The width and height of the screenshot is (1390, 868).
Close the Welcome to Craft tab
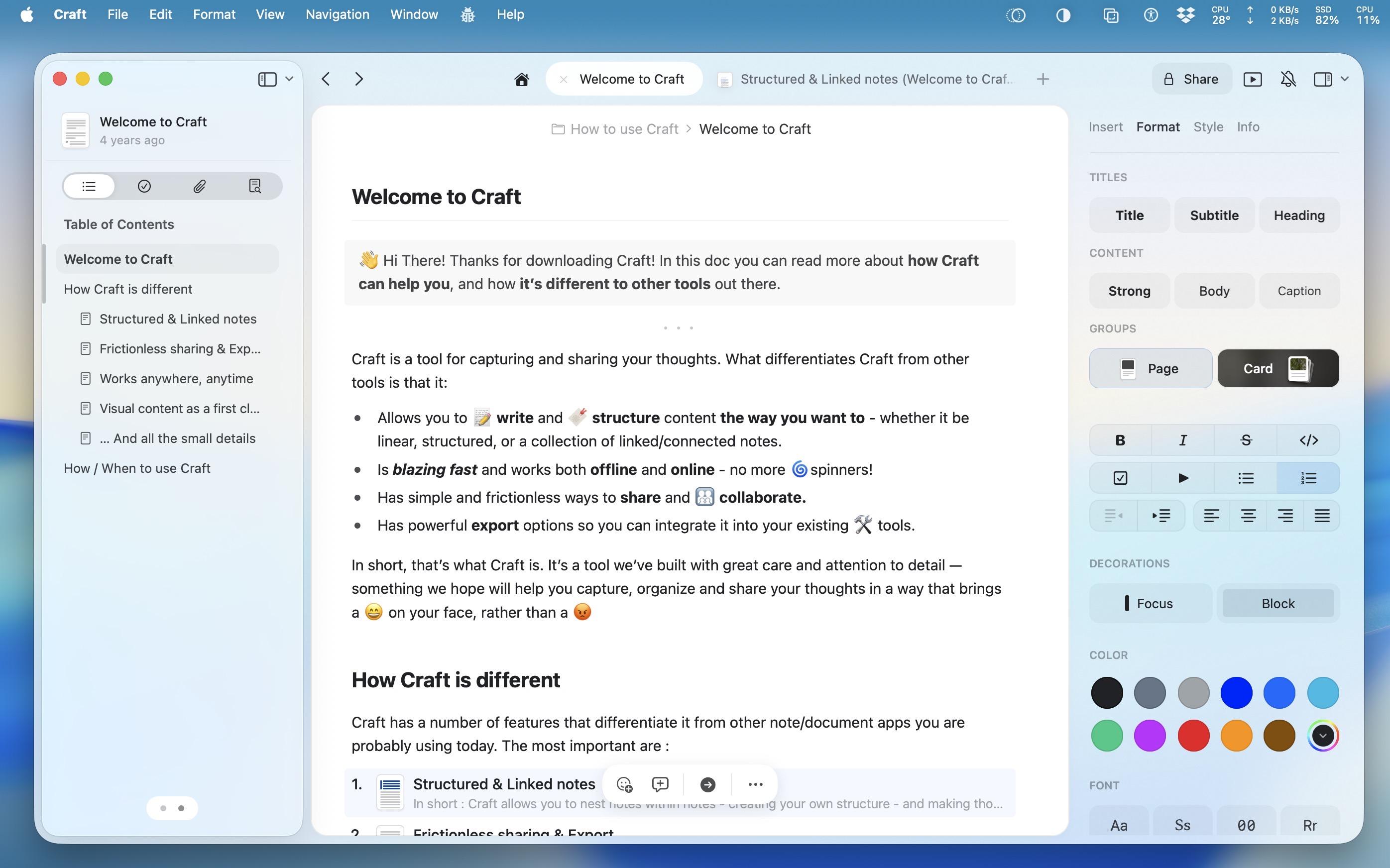pyautogui.click(x=563, y=80)
